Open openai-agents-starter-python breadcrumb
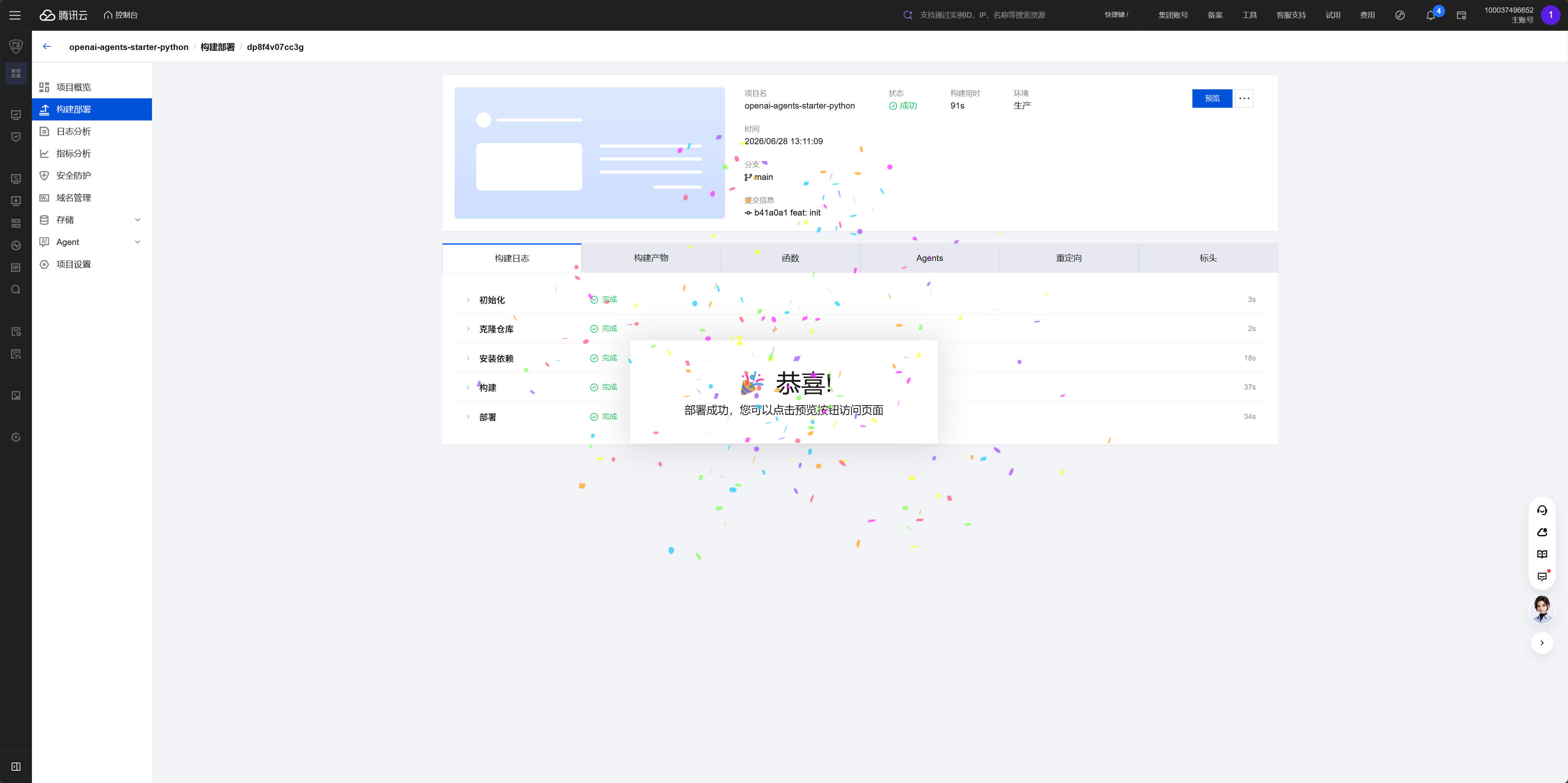 coord(129,47)
